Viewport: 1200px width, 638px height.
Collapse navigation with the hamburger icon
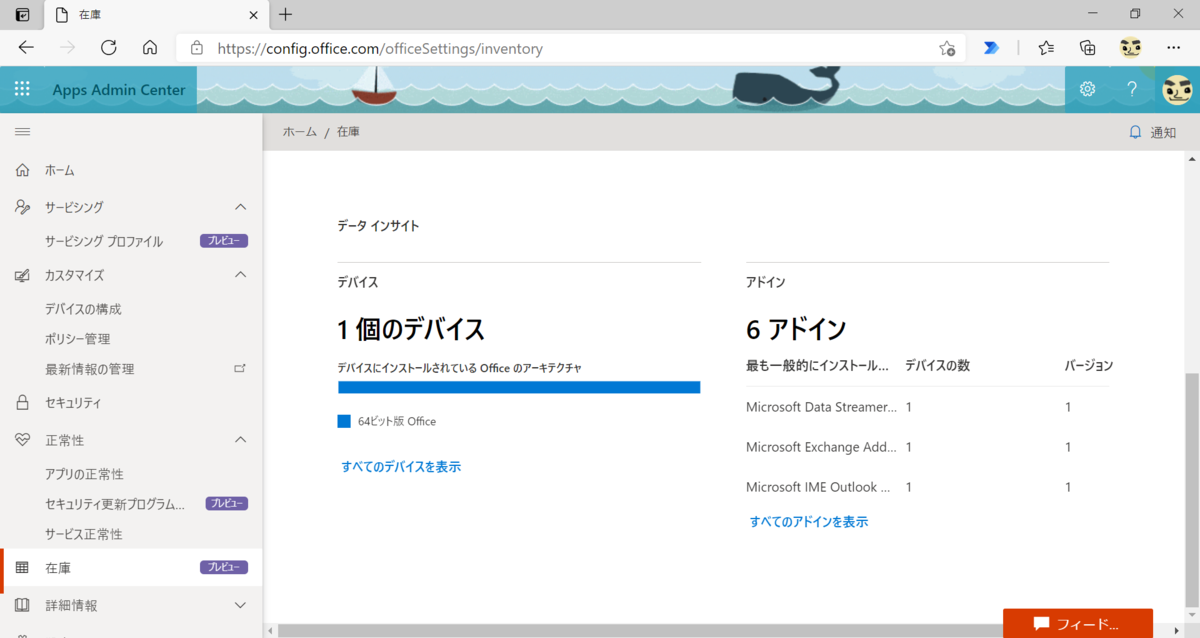coord(22,132)
